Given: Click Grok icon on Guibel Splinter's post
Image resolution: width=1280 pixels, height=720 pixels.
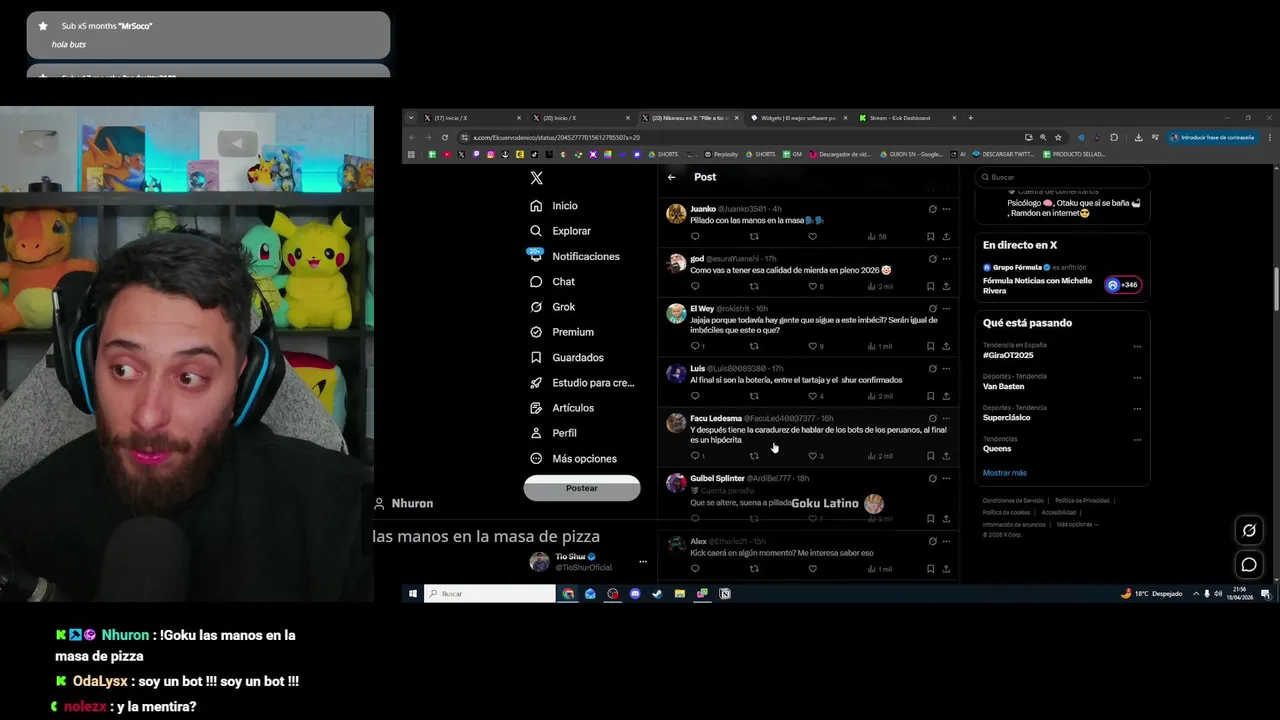Looking at the screenshot, I should [x=932, y=479].
